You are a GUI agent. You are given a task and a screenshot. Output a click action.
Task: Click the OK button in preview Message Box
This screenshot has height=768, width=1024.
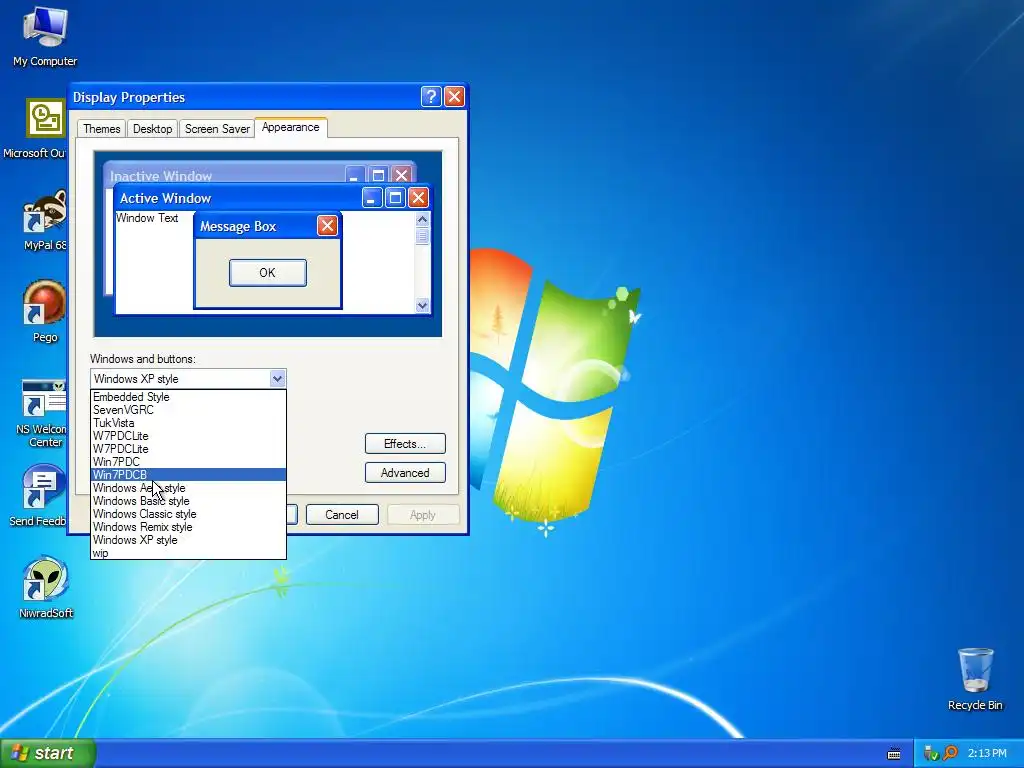coord(267,272)
